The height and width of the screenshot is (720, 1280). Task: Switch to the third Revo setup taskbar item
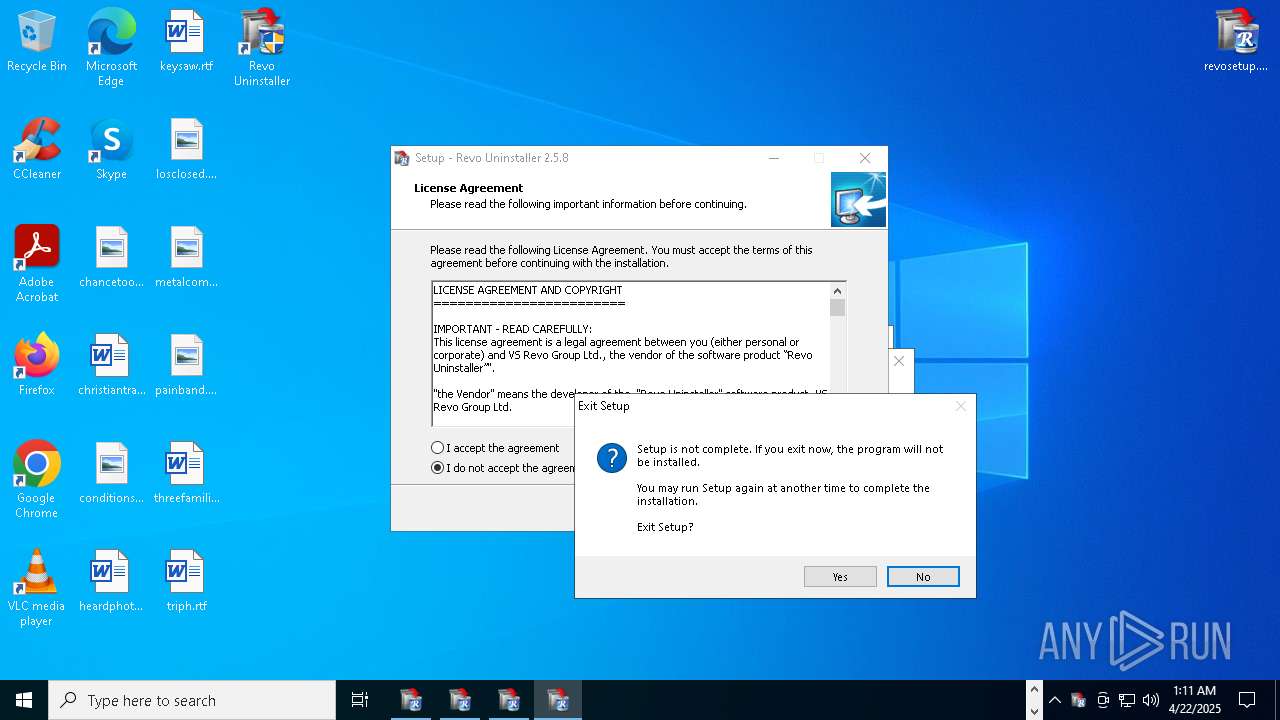click(x=508, y=700)
